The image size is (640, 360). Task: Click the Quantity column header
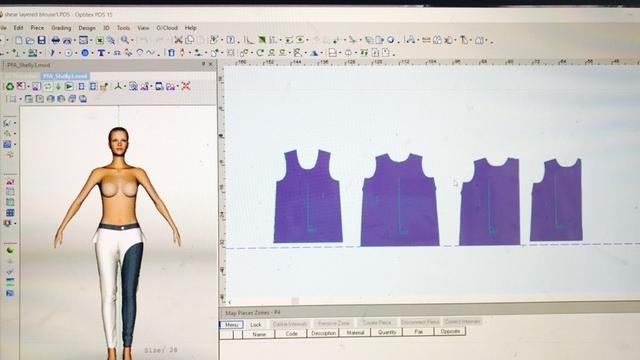(387, 332)
